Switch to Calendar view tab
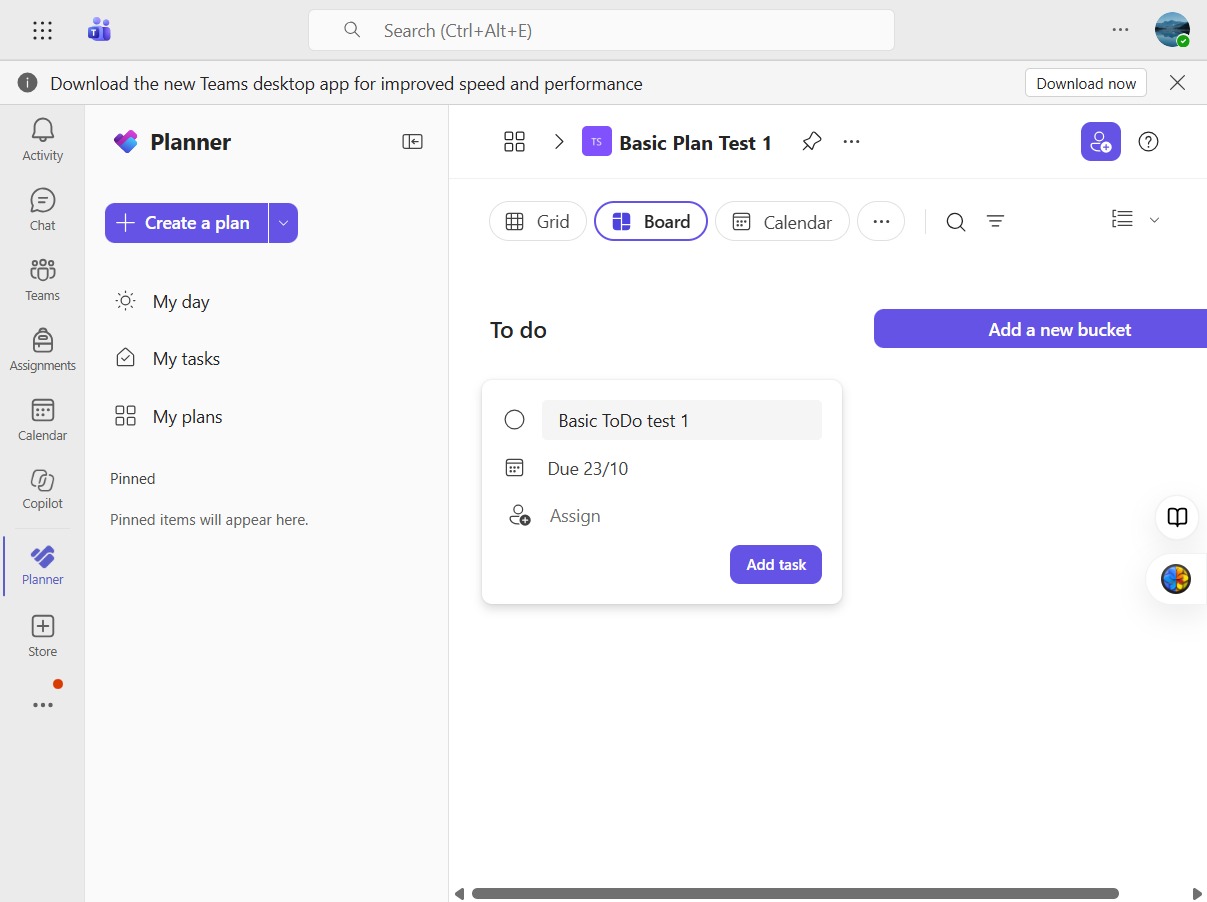Viewport: 1207px width, 902px height. tap(782, 222)
